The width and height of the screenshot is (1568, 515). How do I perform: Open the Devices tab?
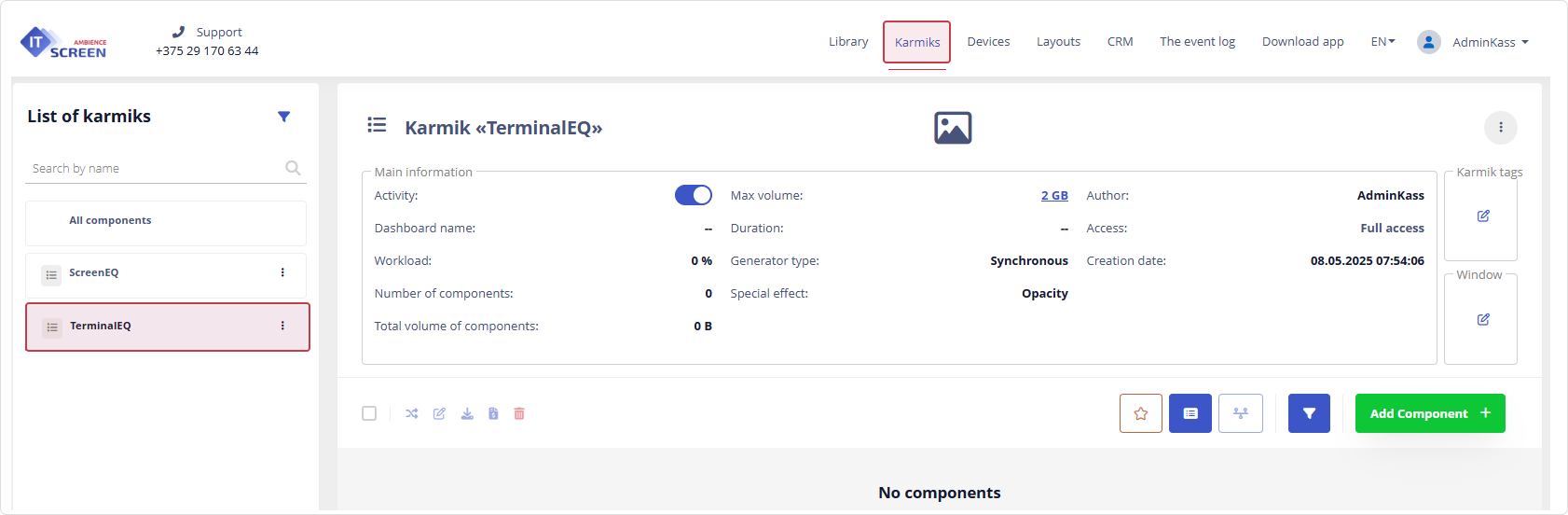(988, 42)
